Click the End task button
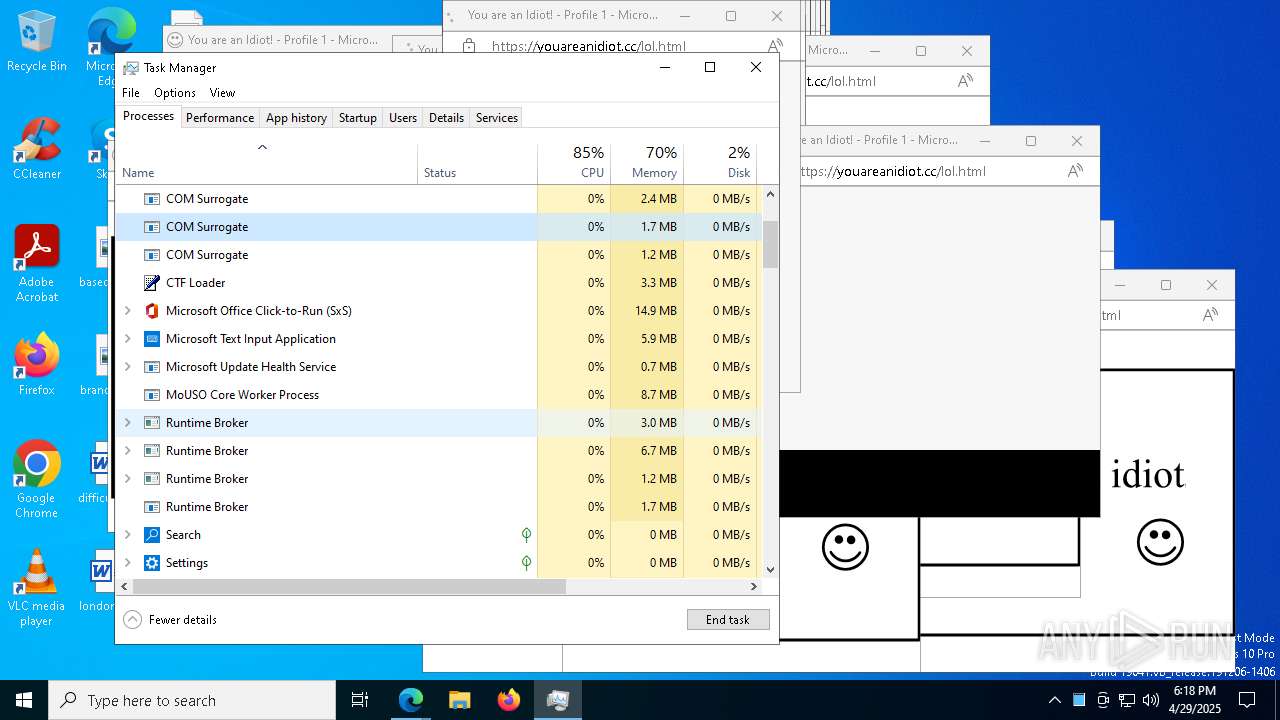The image size is (1280, 720). point(728,620)
